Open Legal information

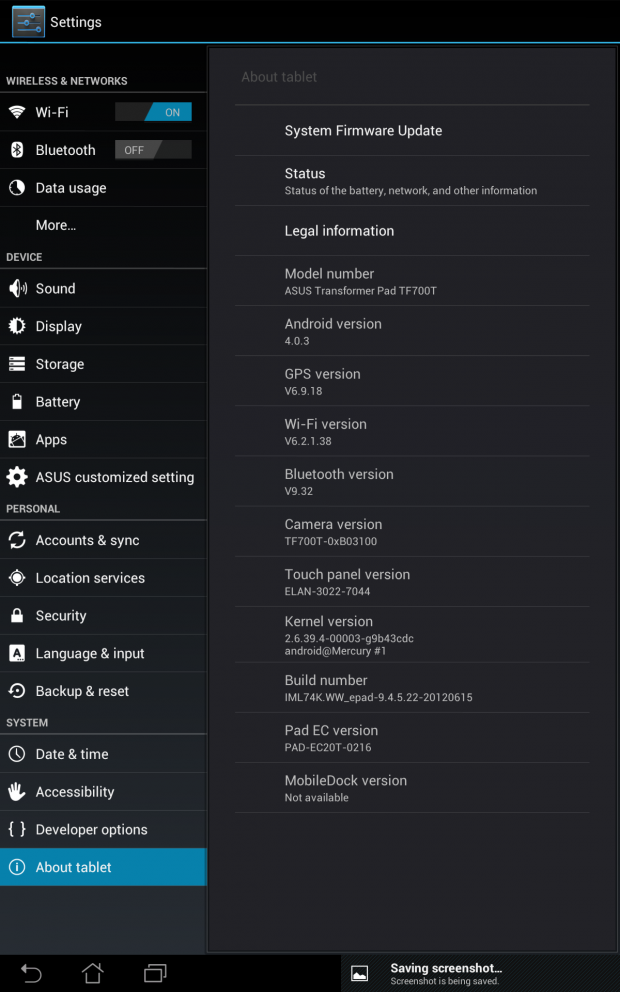[x=339, y=231]
